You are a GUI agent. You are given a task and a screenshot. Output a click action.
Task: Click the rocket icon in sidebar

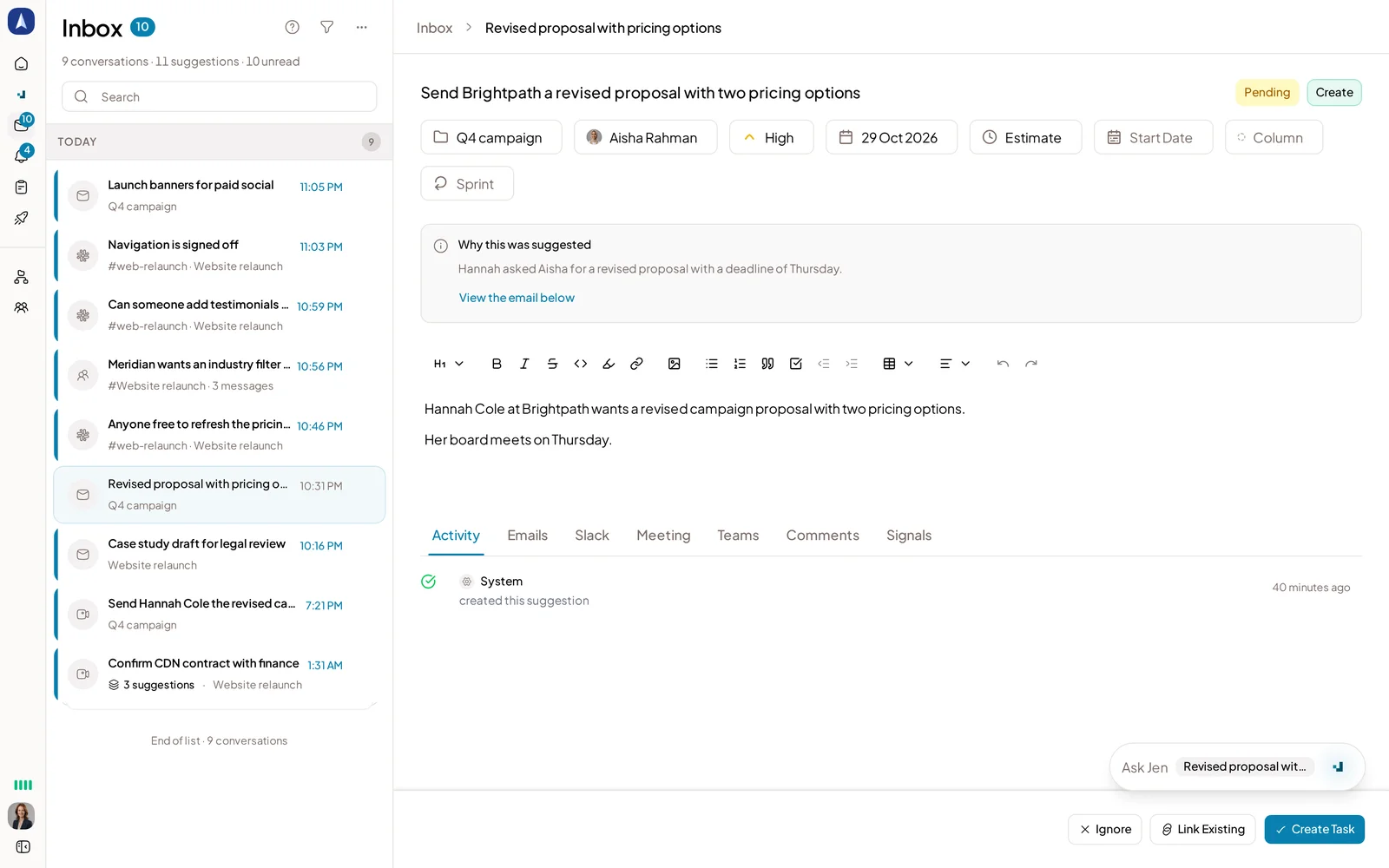point(22,218)
